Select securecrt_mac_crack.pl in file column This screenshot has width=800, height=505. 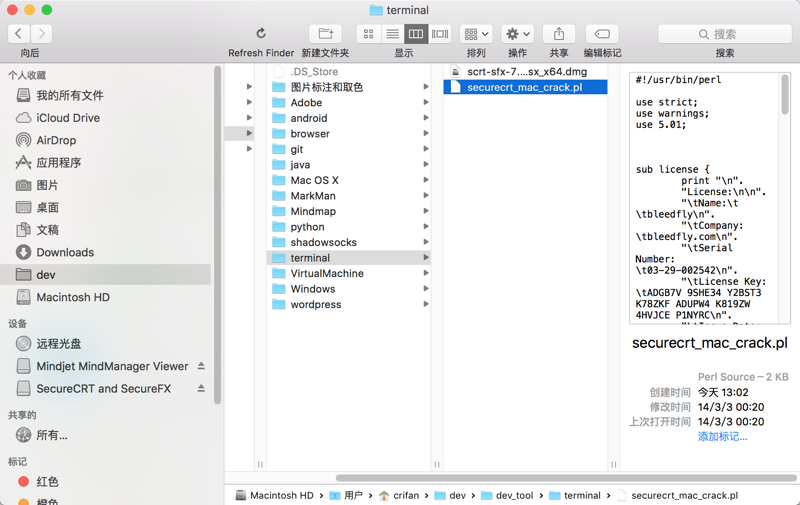(x=525, y=87)
